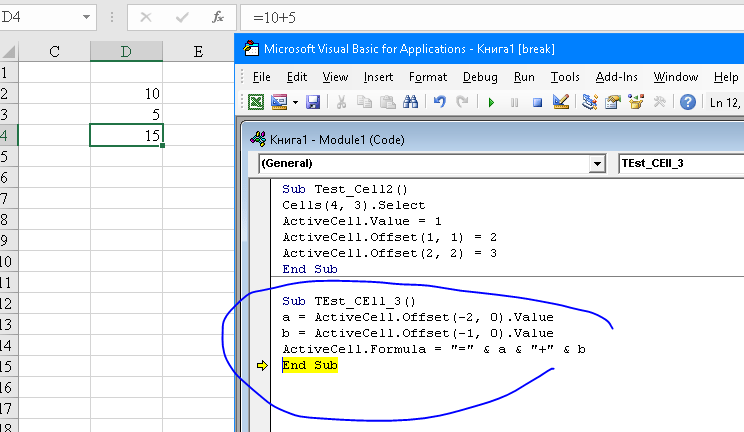744x432 pixels.
Task: Click the Microsoft Visual Basic for Applications title bar
Action: click(489, 49)
